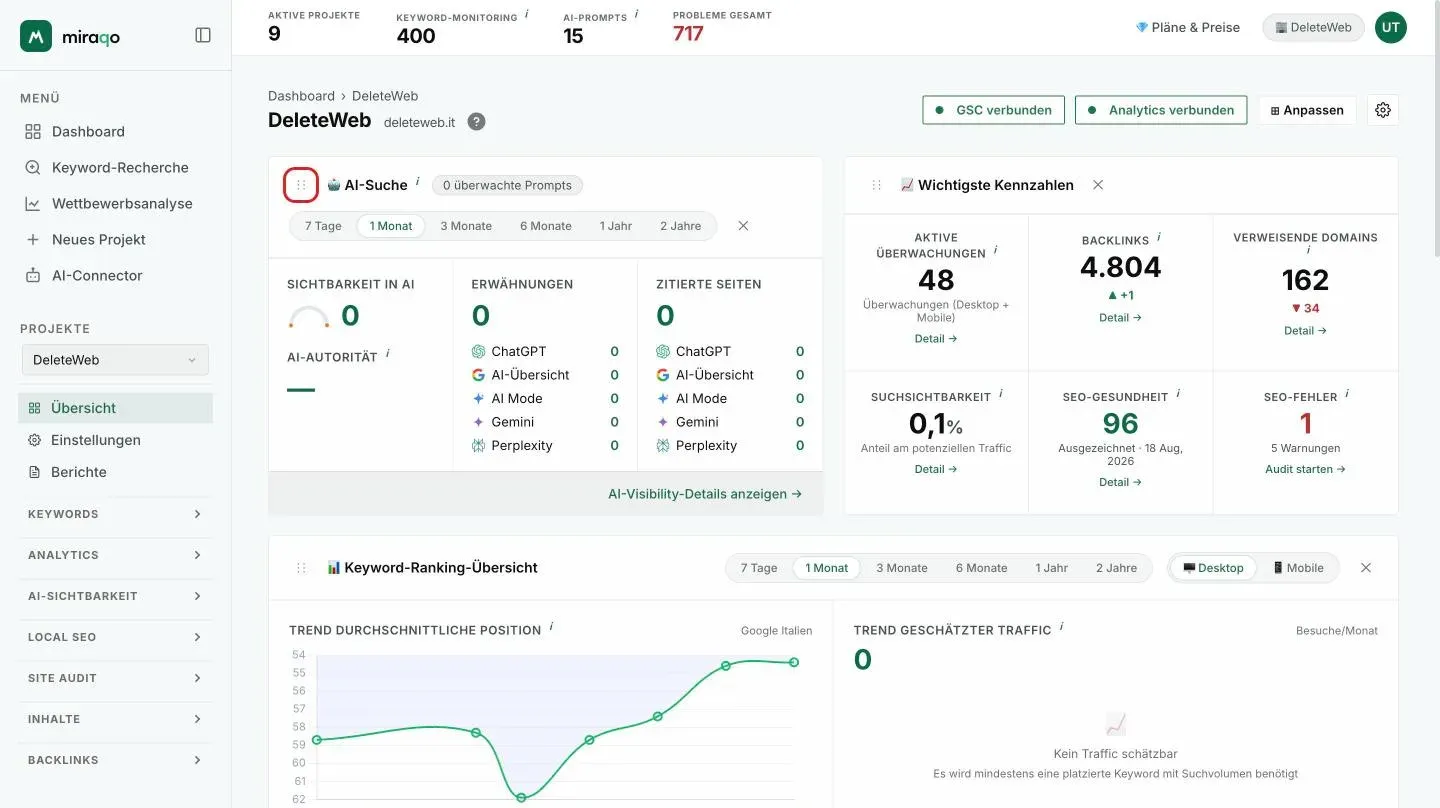The height and width of the screenshot is (808, 1440).
Task: Select 6 Monate in AI-Suche range
Action: (546, 226)
